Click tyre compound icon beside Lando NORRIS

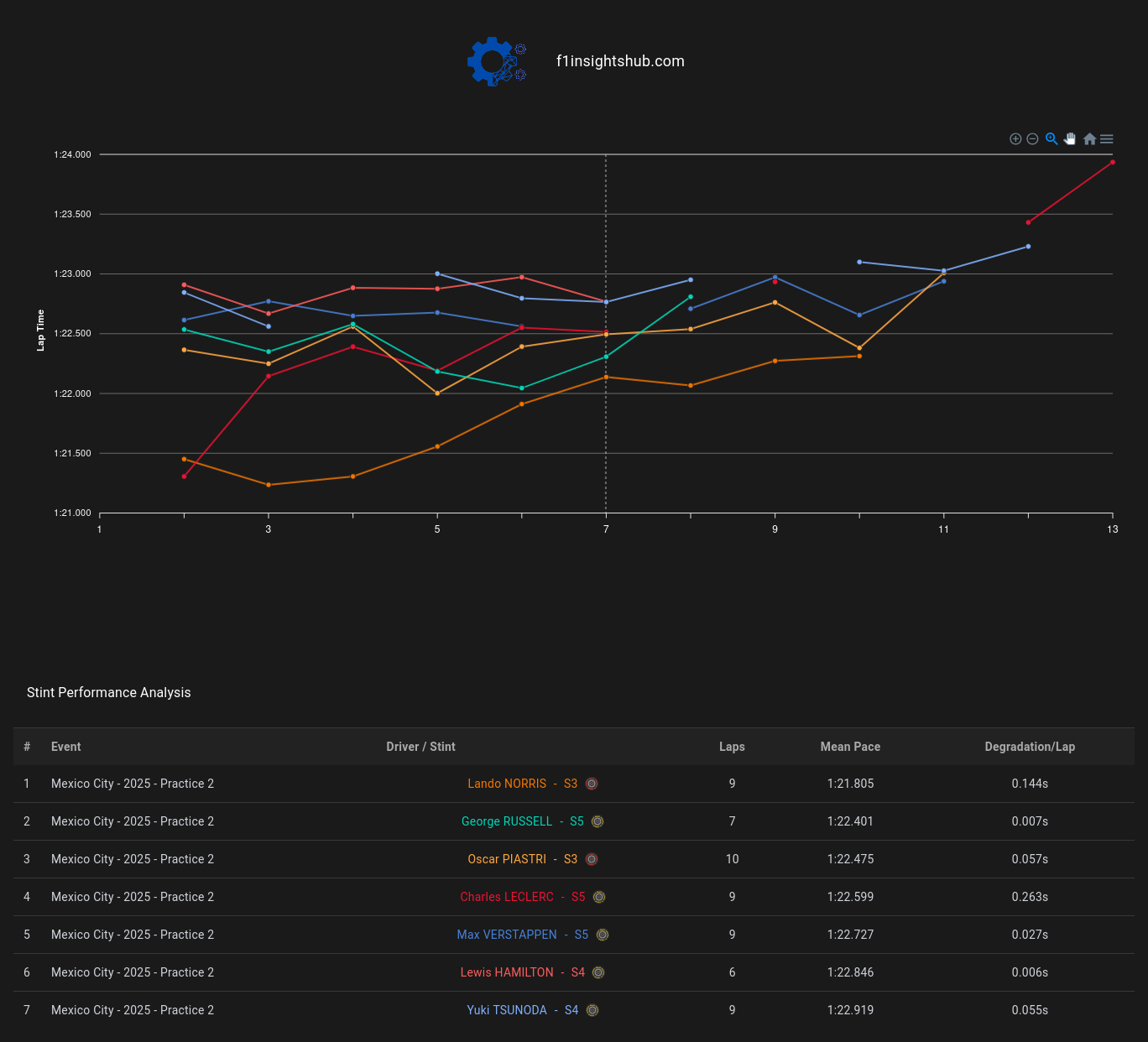(x=592, y=784)
